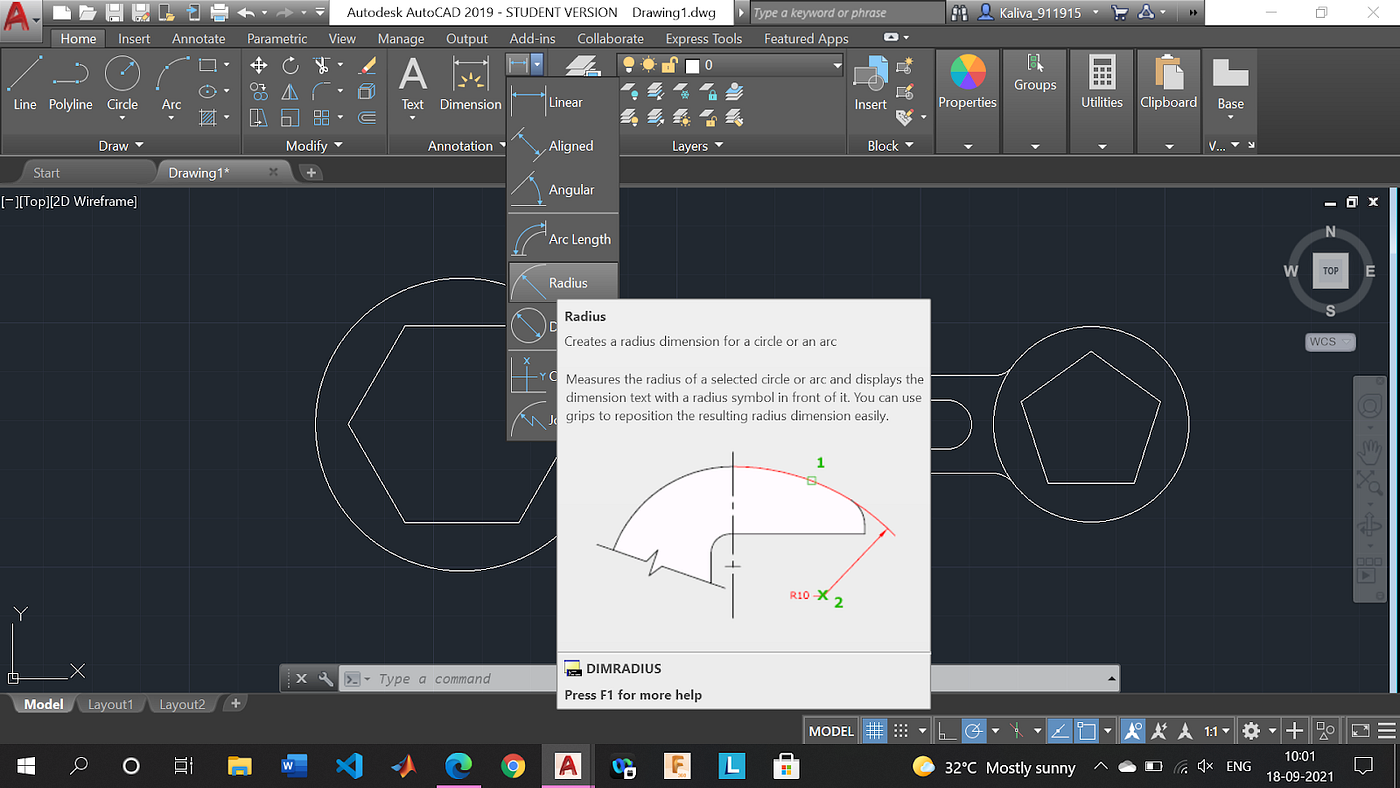Screen dimensions: 1400x788
Task: Select the Move tool in Modify panel
Action: [x=258, y=66]
